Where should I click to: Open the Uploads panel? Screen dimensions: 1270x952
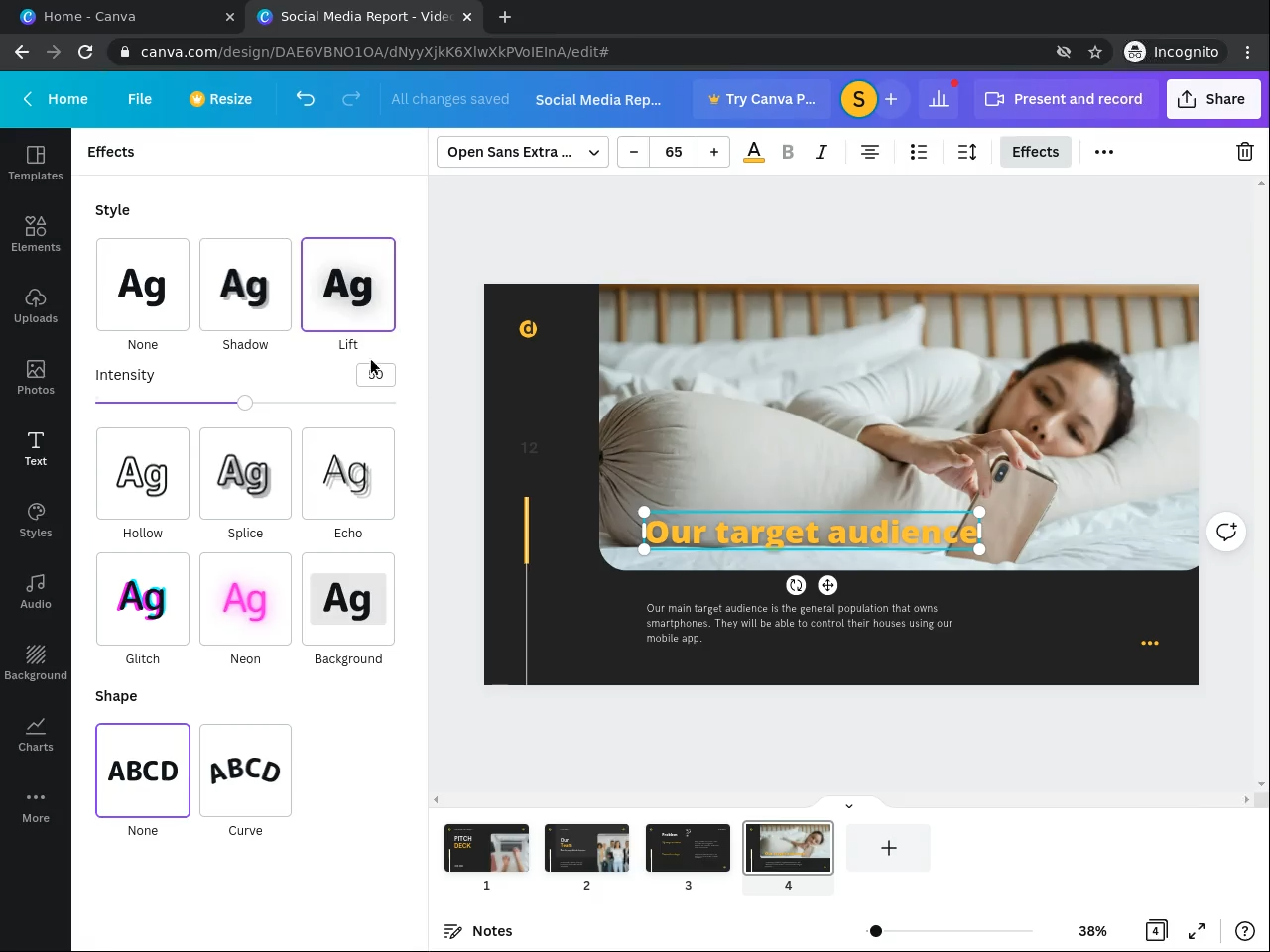pos(36,305)
